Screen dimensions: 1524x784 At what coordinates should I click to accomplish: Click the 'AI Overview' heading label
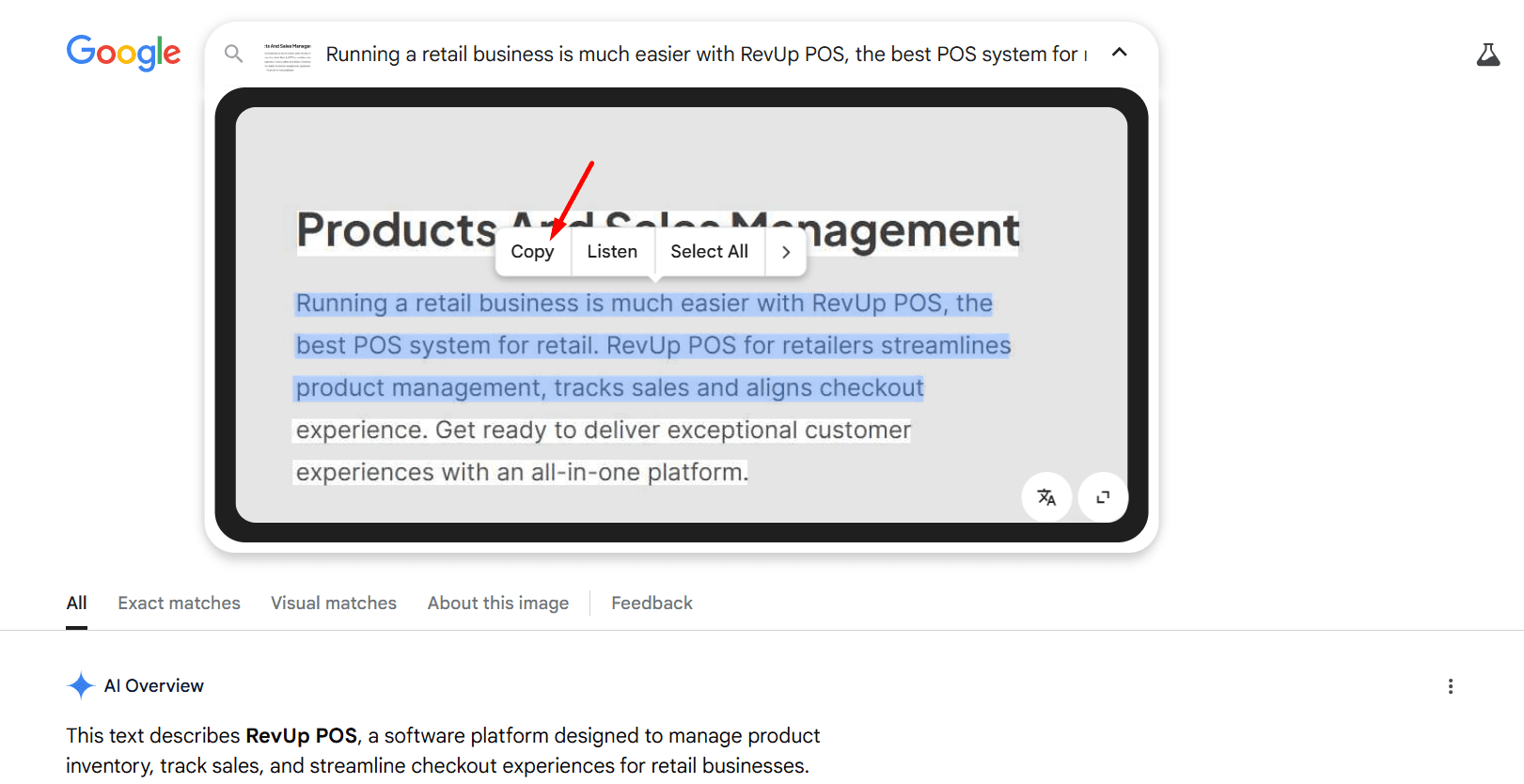[x=154, y=686]
